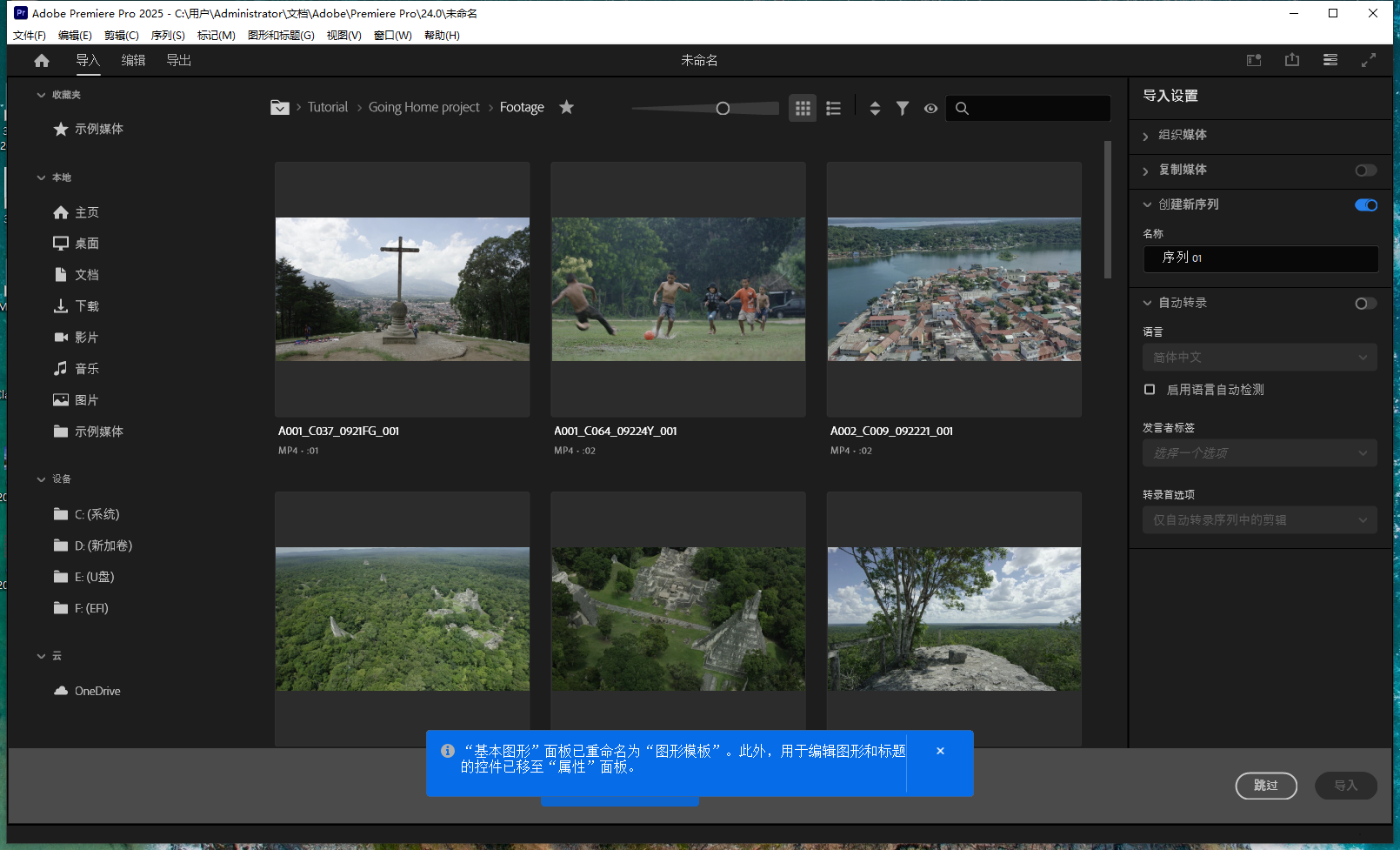Screen dimensions: 1400x850
Task: Open the language dropdown (简体中文)
Action: (x=1260, y=358)
